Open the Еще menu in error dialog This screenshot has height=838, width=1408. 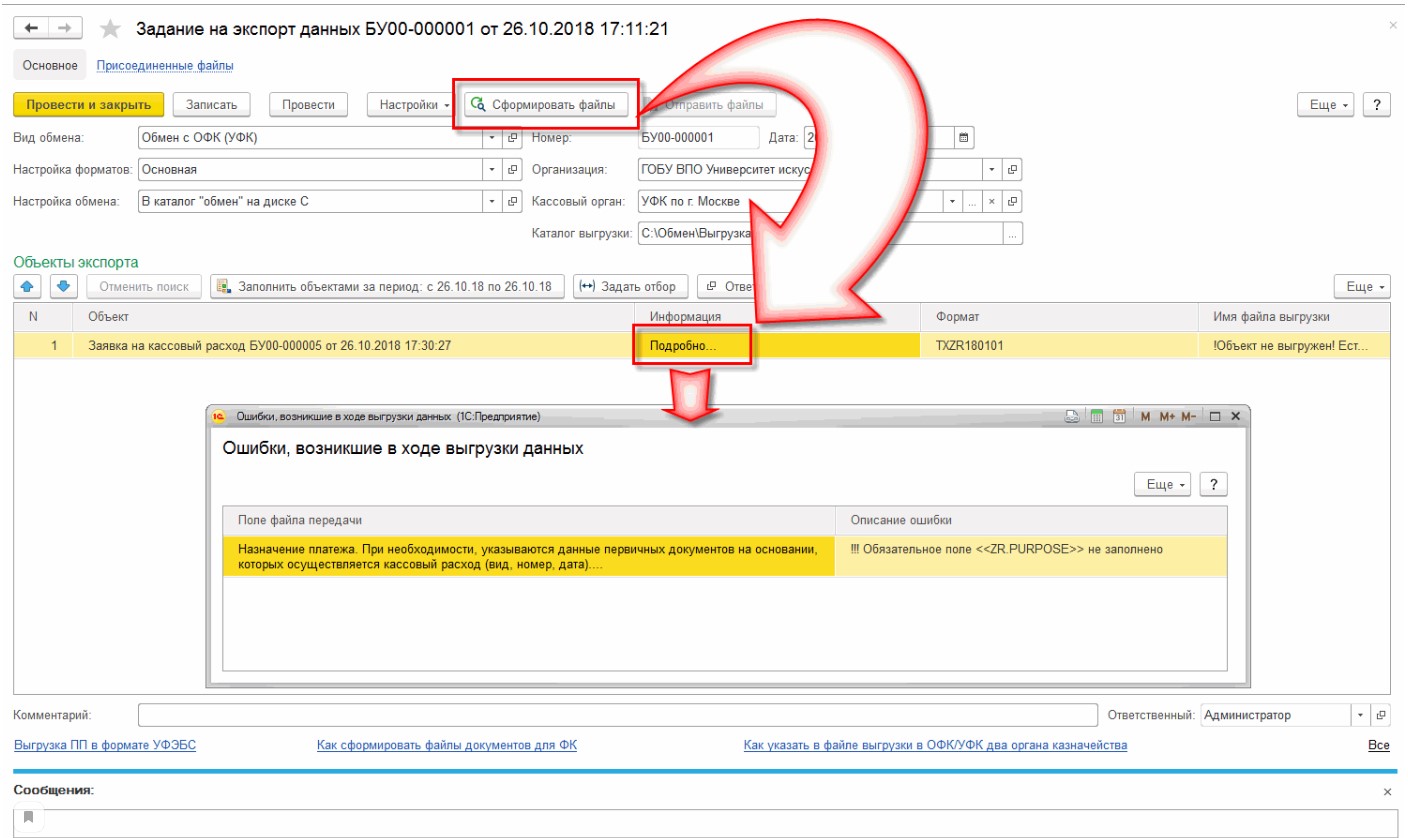(x=1163, y=484)
